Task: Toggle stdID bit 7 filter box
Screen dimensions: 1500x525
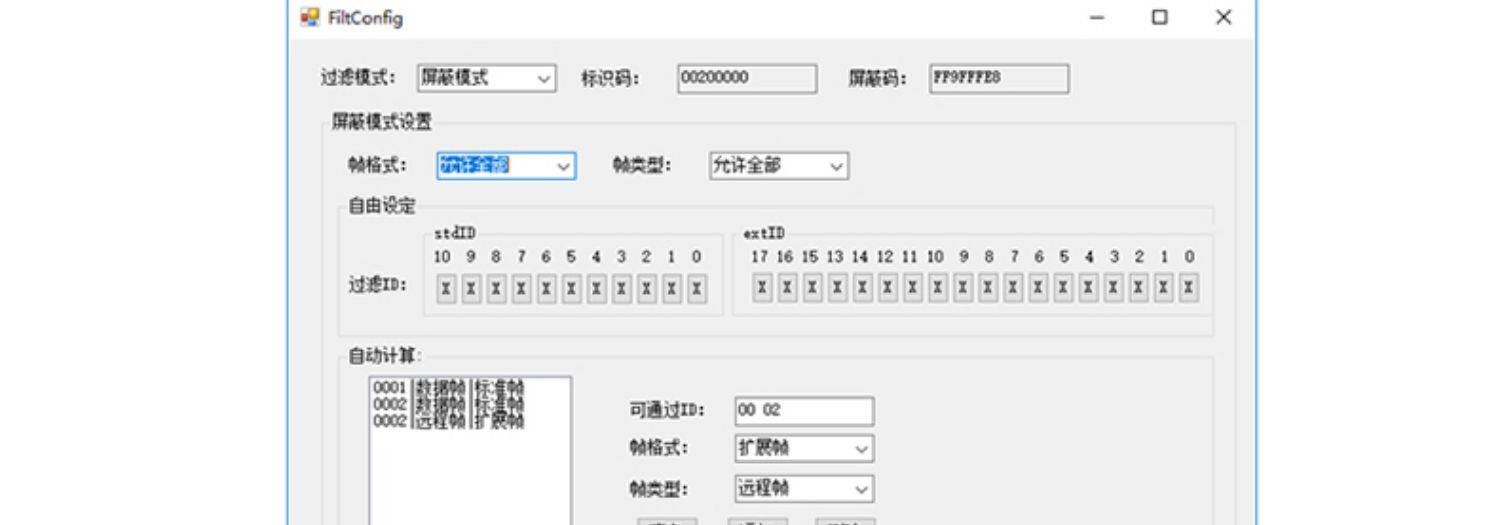Action: pos(521,289)
